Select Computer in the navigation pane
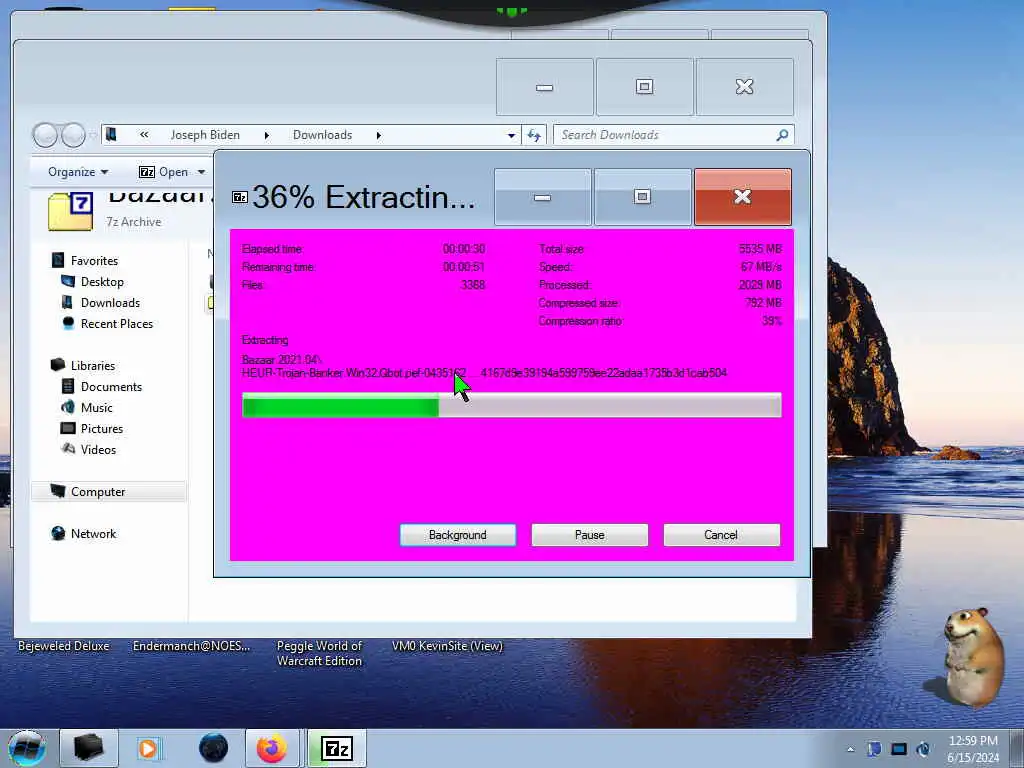This screenshot has height=768, width=1024. [98, 492]
